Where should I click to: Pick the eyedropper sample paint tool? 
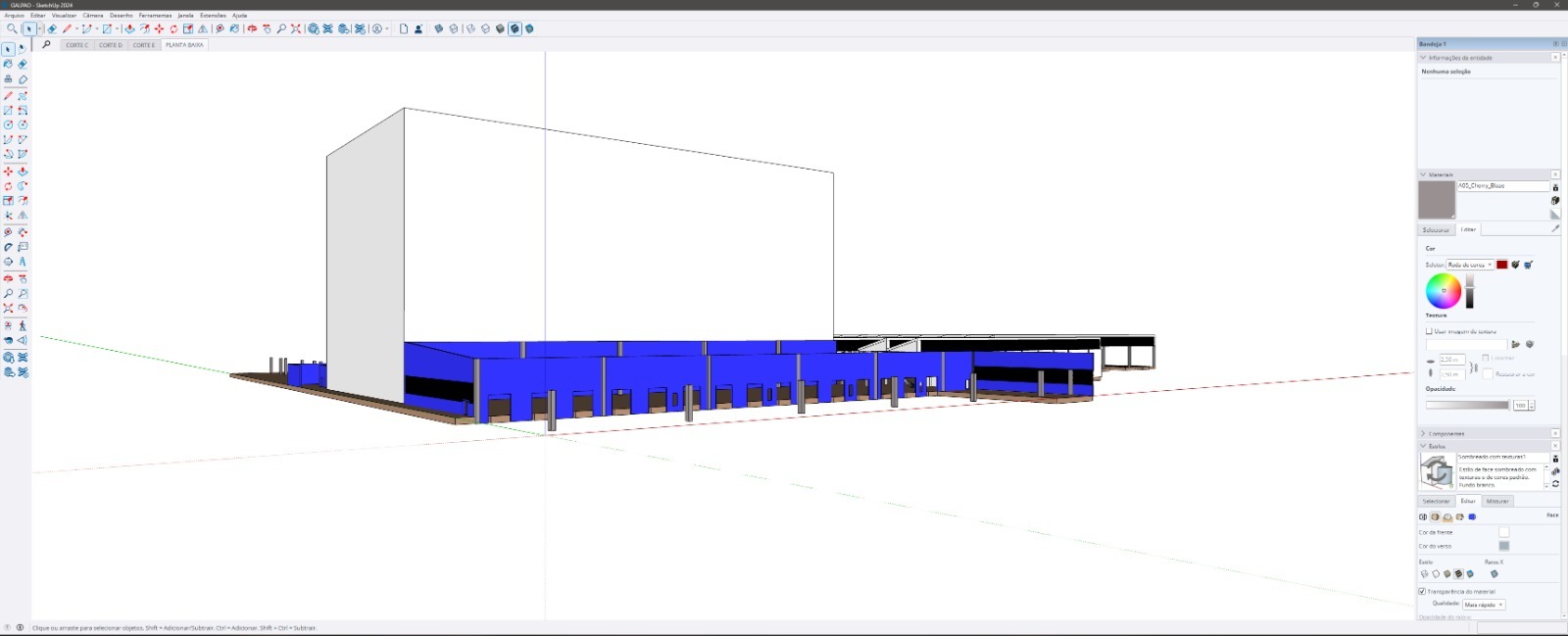click(x=1554, y=229)
